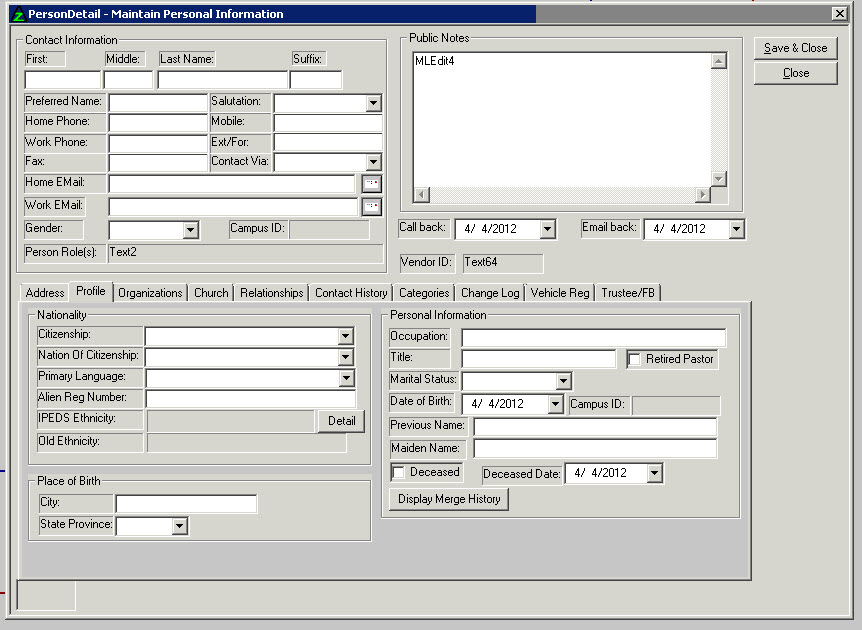Open the Contact History tab
This screenshot has width=862, height=630.
click(x=350, y=293)
